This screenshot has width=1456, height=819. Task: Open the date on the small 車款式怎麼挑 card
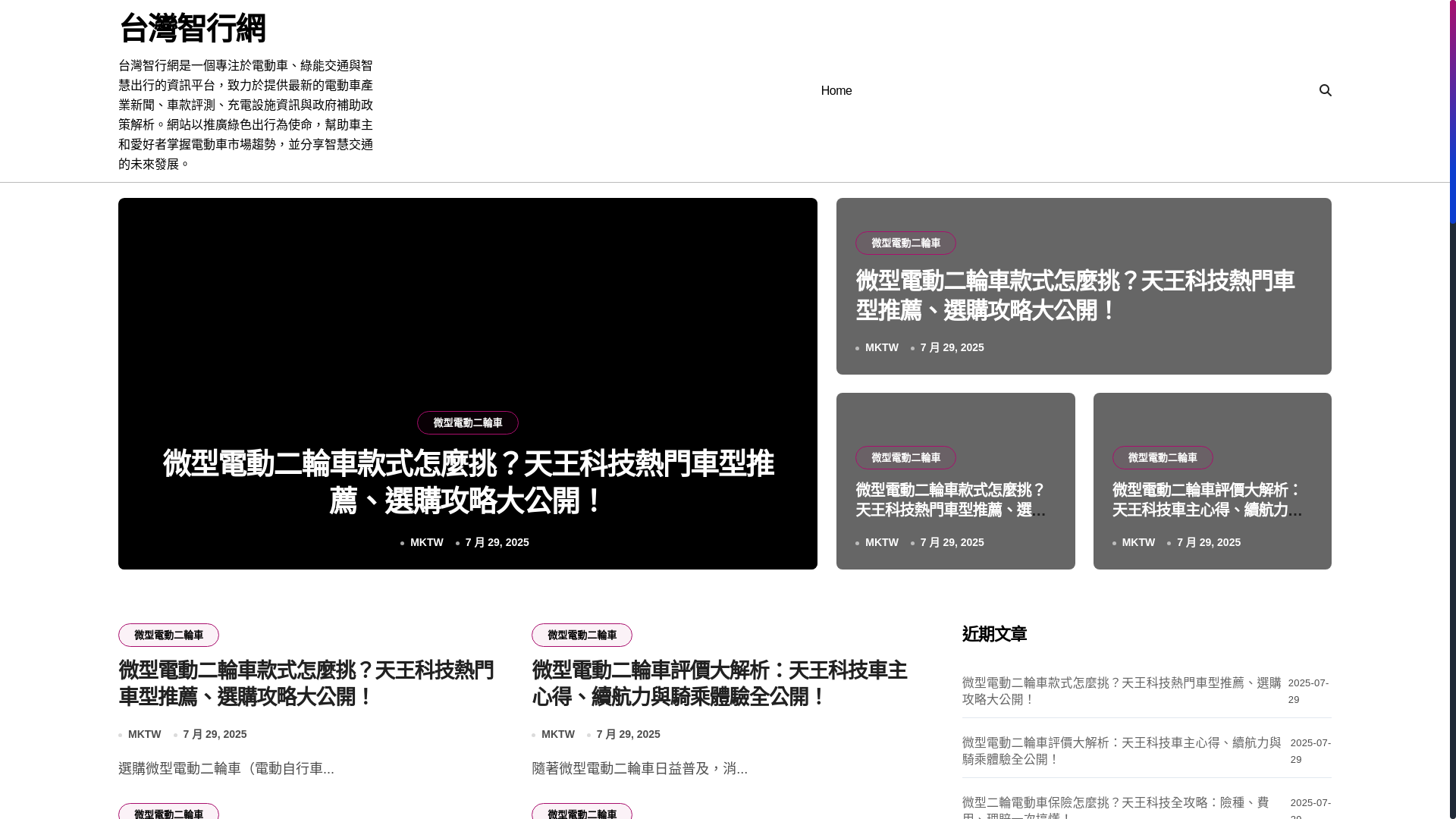coord(952,542)
